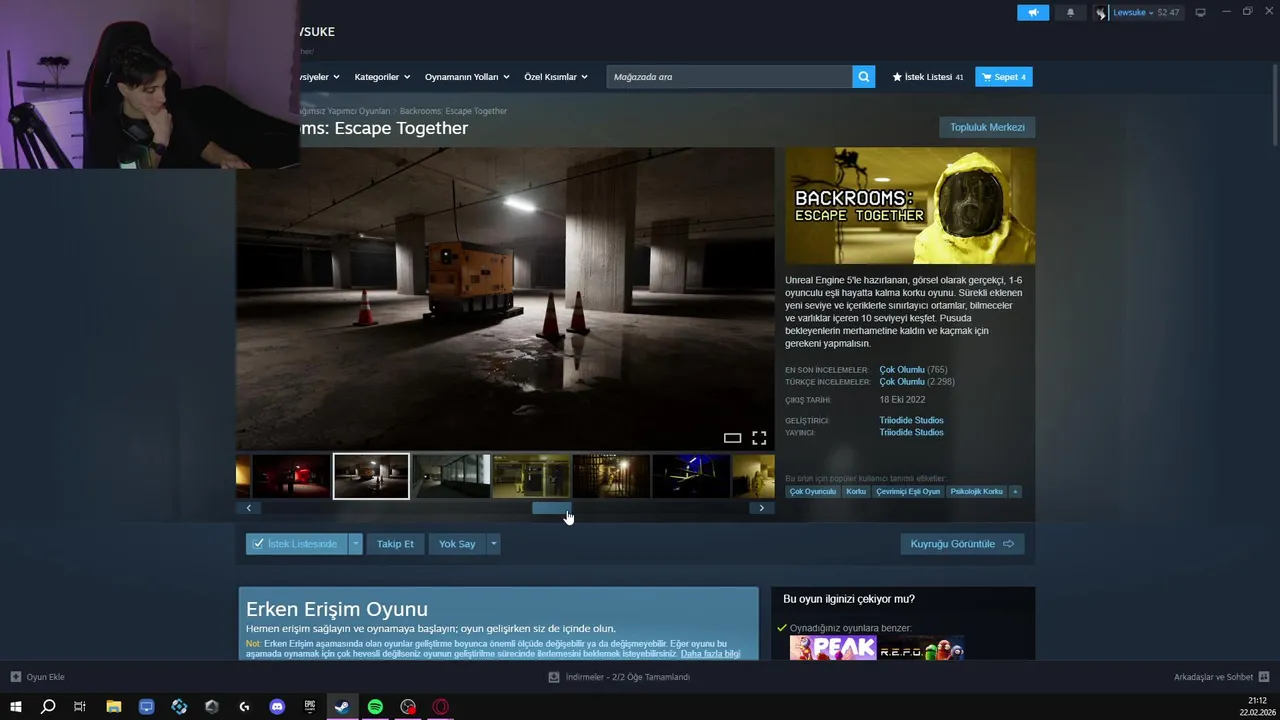Select the blue-lit dark screenshot thumbnail
Screen dimensions: 1280x720
click(x=691, y=476)
